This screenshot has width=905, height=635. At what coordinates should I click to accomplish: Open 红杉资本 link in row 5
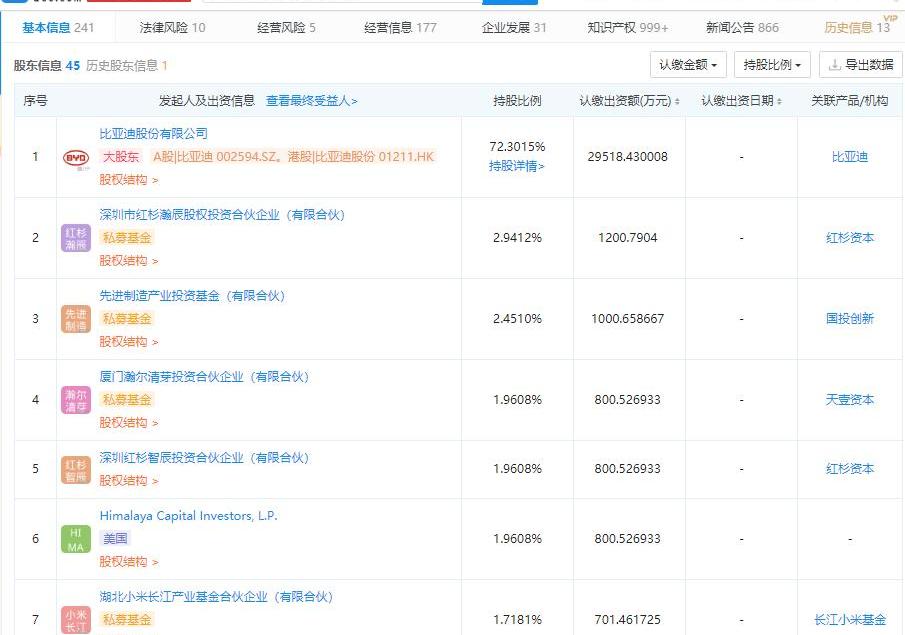(x=850, y=469)
